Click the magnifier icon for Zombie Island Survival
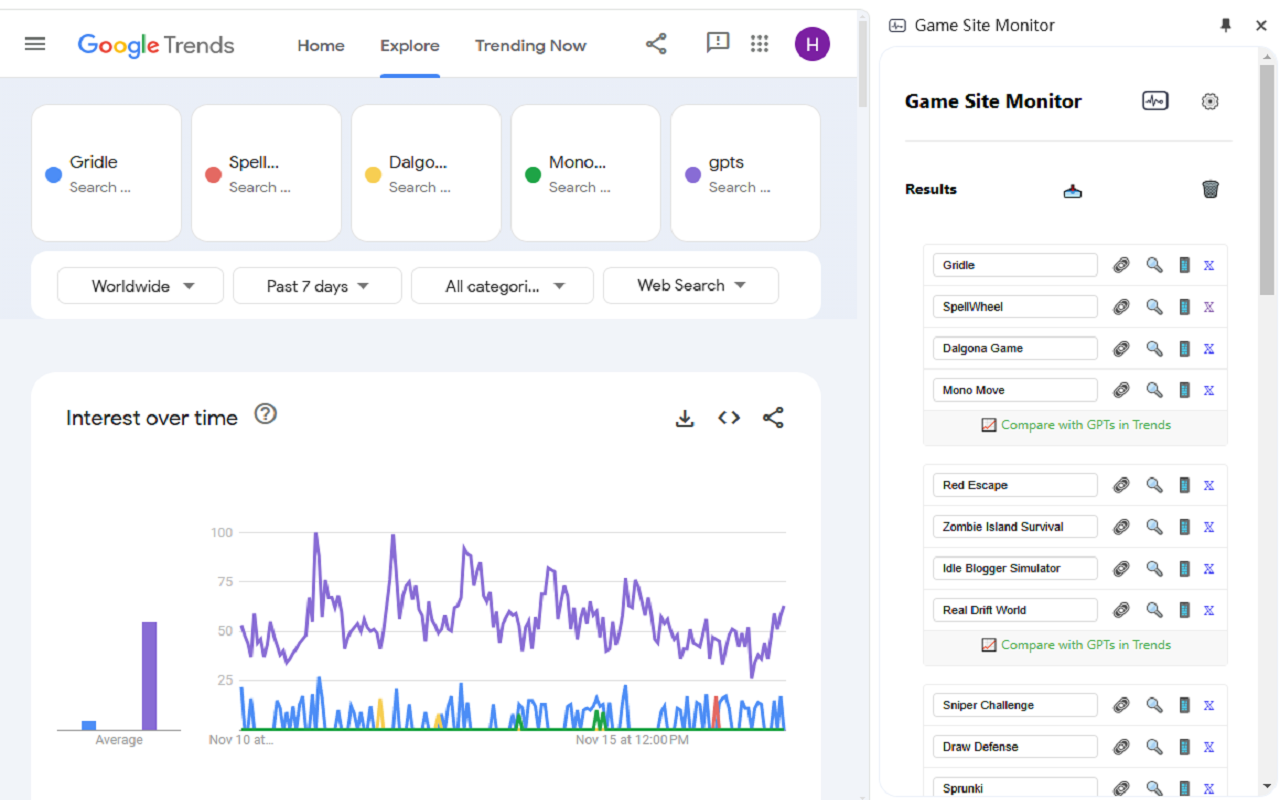The width and height of the screenshot is (1280, 800). [1154, 527]
